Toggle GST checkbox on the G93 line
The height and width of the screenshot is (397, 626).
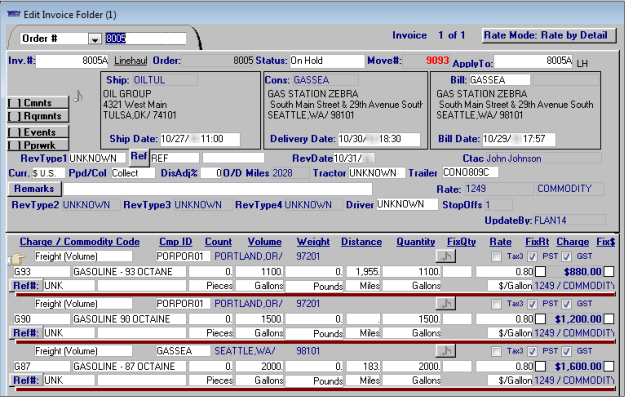[567, 257]
